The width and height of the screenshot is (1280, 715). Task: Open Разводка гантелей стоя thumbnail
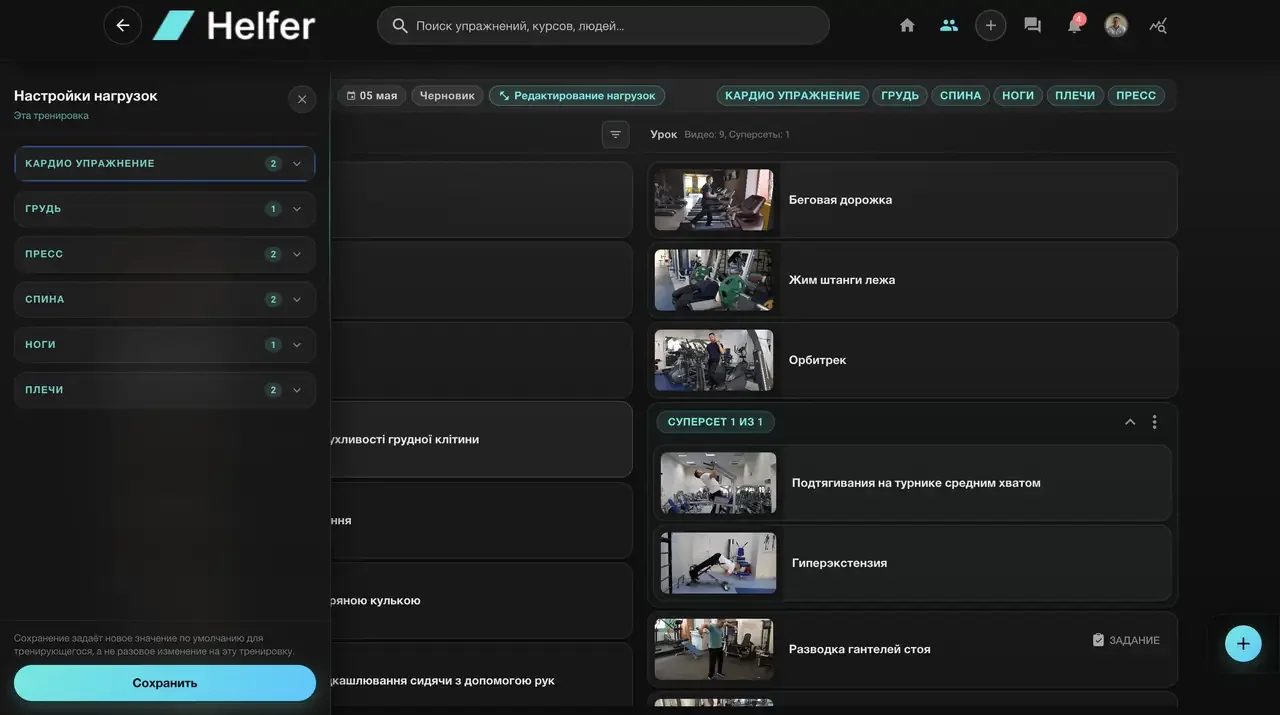click(714, 649)
